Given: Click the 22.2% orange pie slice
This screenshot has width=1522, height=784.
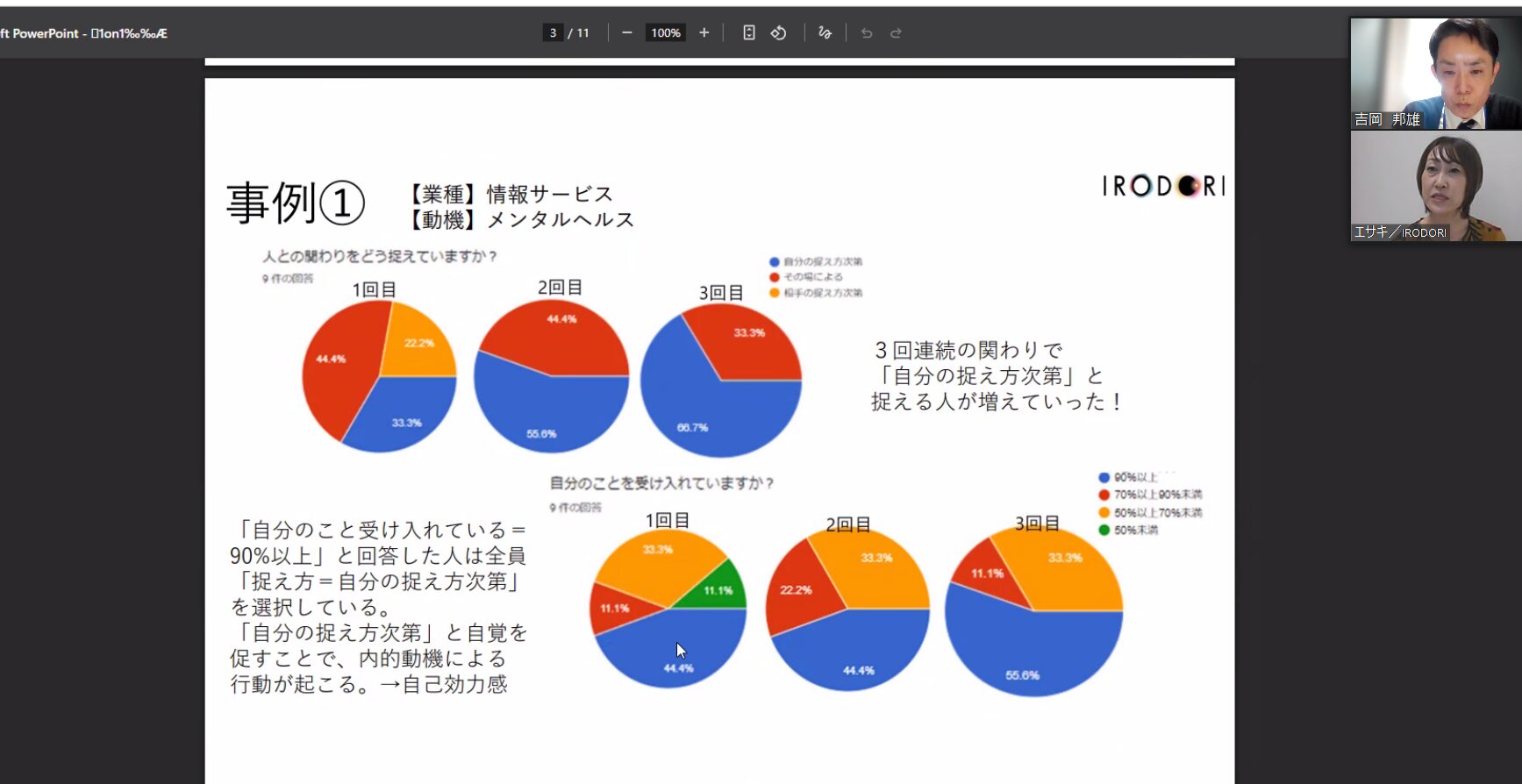Looking at the screenshot, I should 416,344.
